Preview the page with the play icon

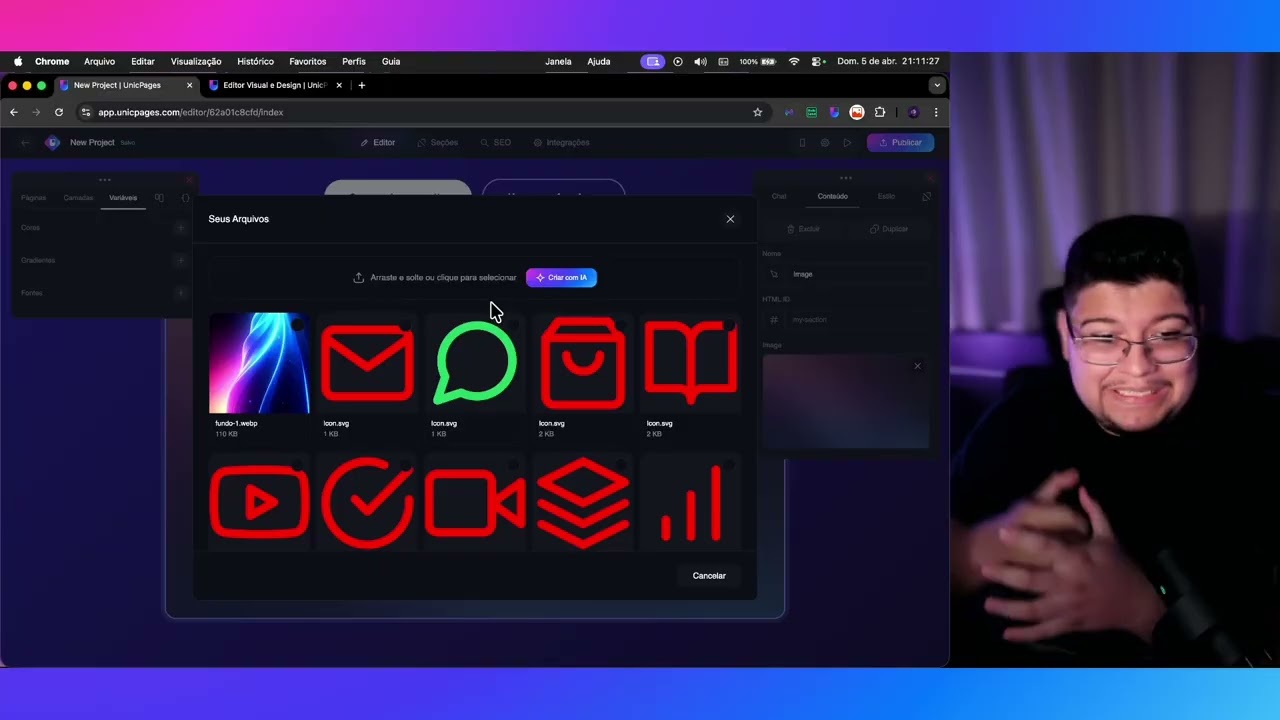(x=847, y=143)
